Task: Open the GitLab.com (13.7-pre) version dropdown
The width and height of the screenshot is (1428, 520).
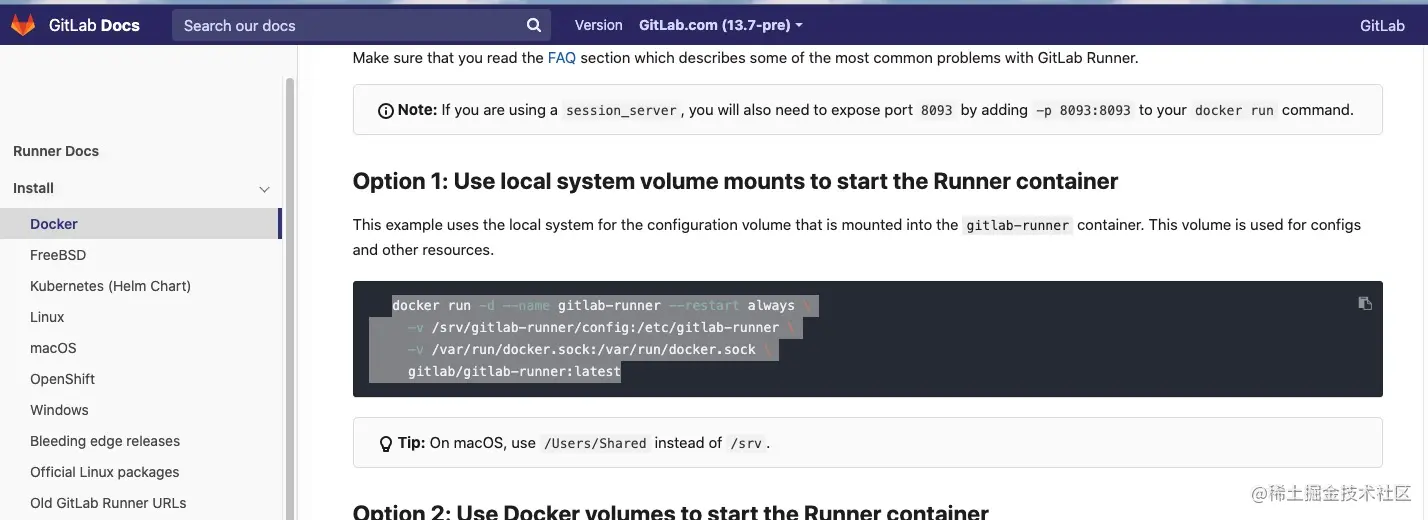Action: pos(720,25)
